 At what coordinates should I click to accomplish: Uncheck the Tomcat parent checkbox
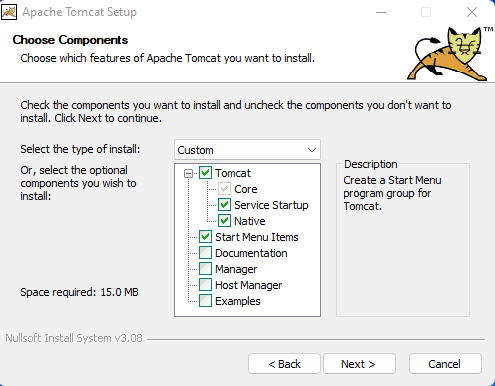(x=205, y=173)
